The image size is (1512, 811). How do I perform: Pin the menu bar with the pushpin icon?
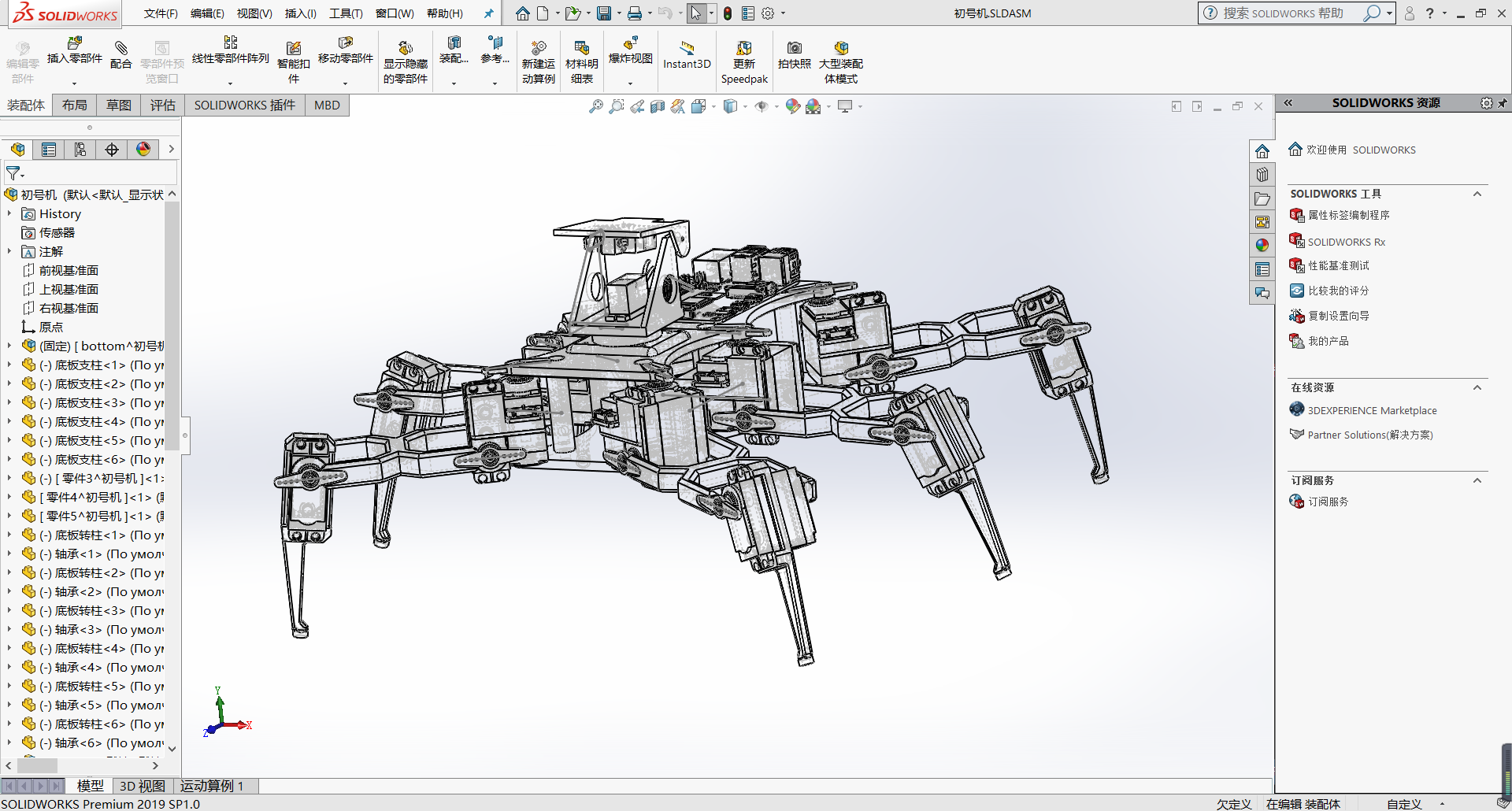[x=488, y=13]
